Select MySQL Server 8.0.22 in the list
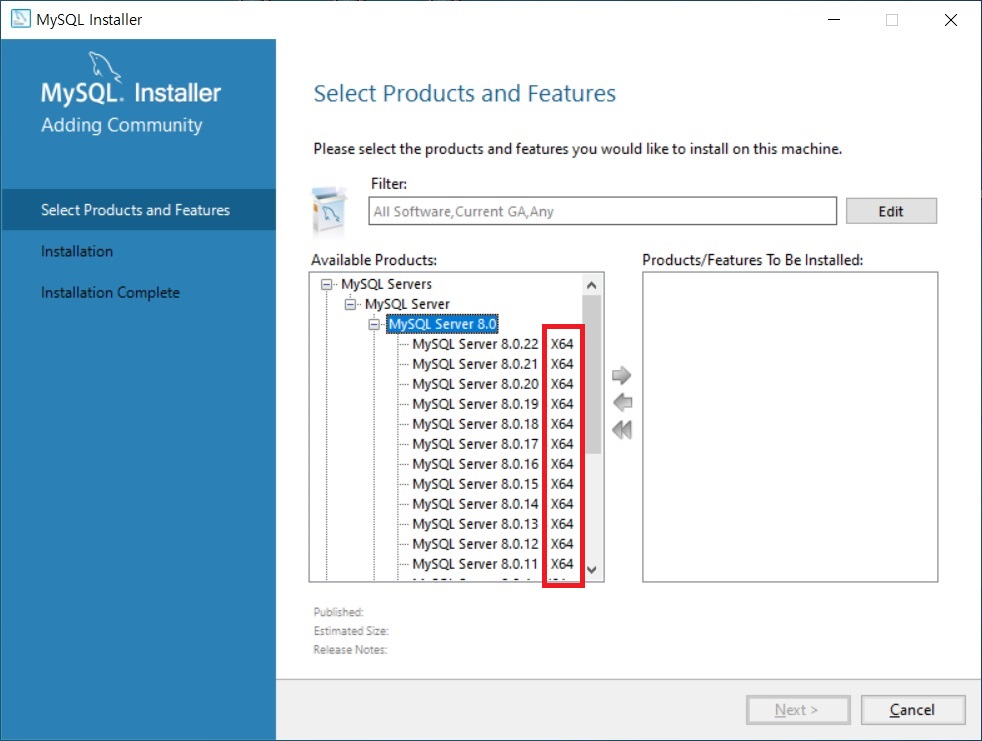 [x=492, y=344]
